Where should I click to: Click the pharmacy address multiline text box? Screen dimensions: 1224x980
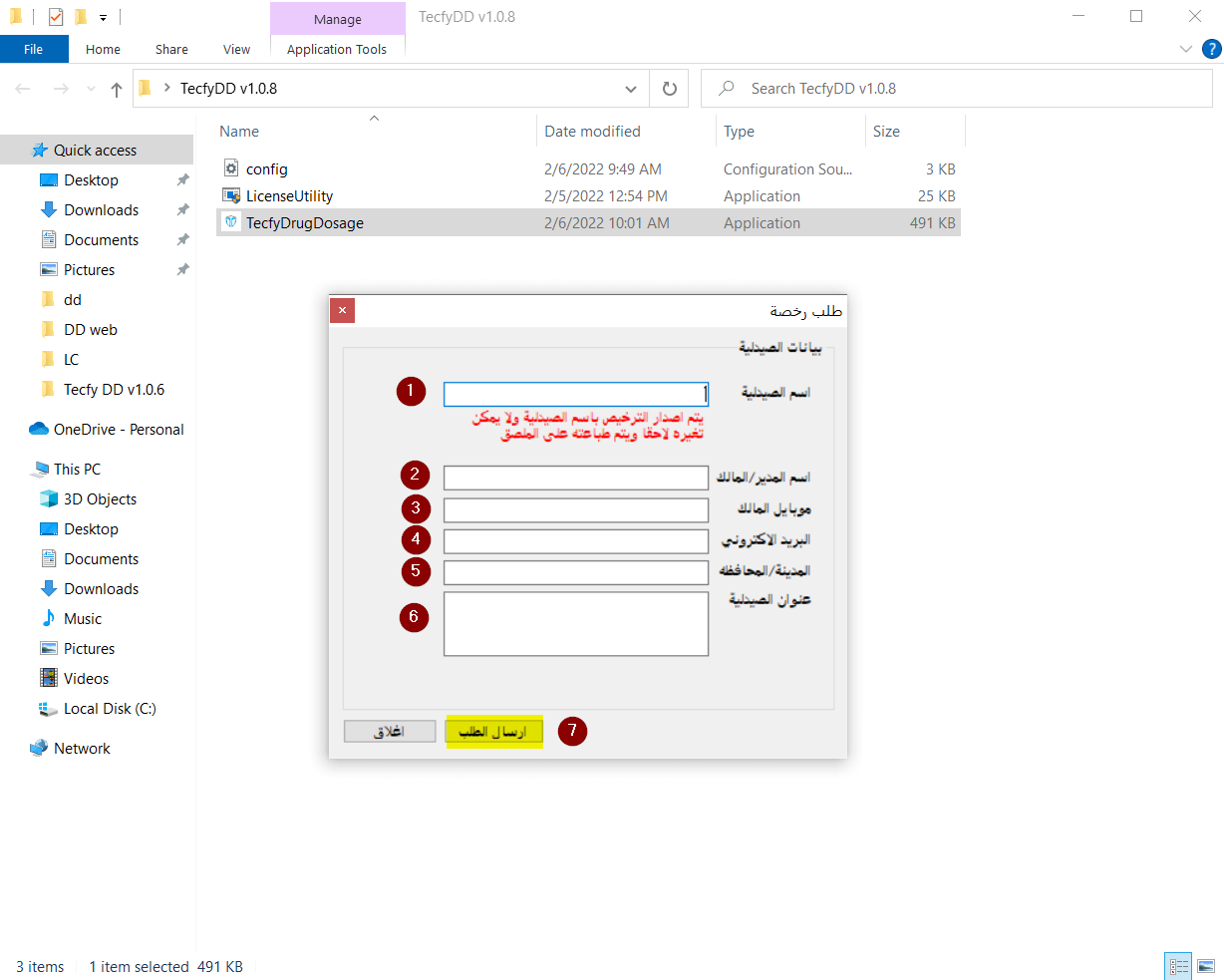tap(575, 624)
